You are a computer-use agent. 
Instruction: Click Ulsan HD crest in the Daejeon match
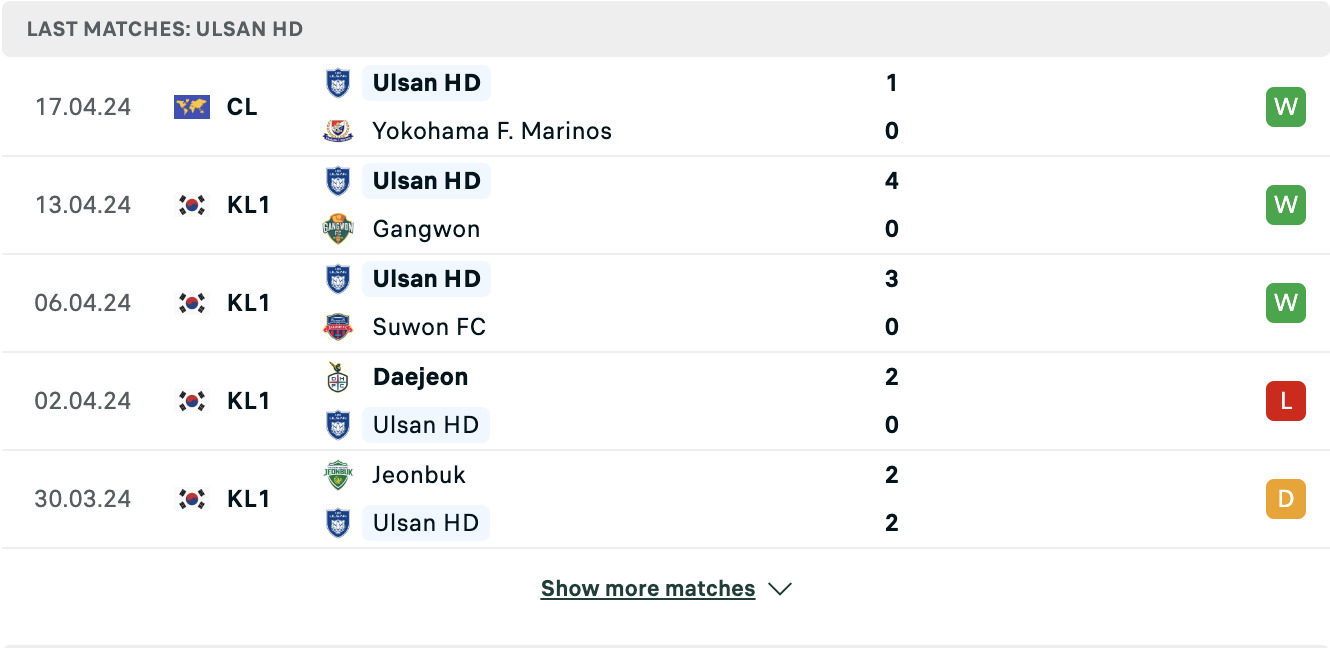[x=338, y=425]
